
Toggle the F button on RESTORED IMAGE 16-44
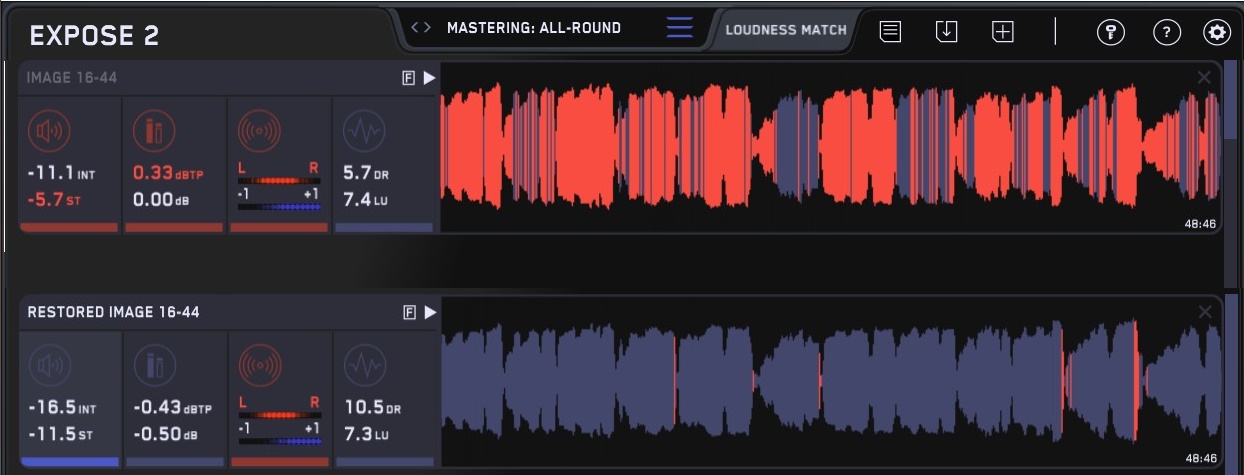pos(408,313)
